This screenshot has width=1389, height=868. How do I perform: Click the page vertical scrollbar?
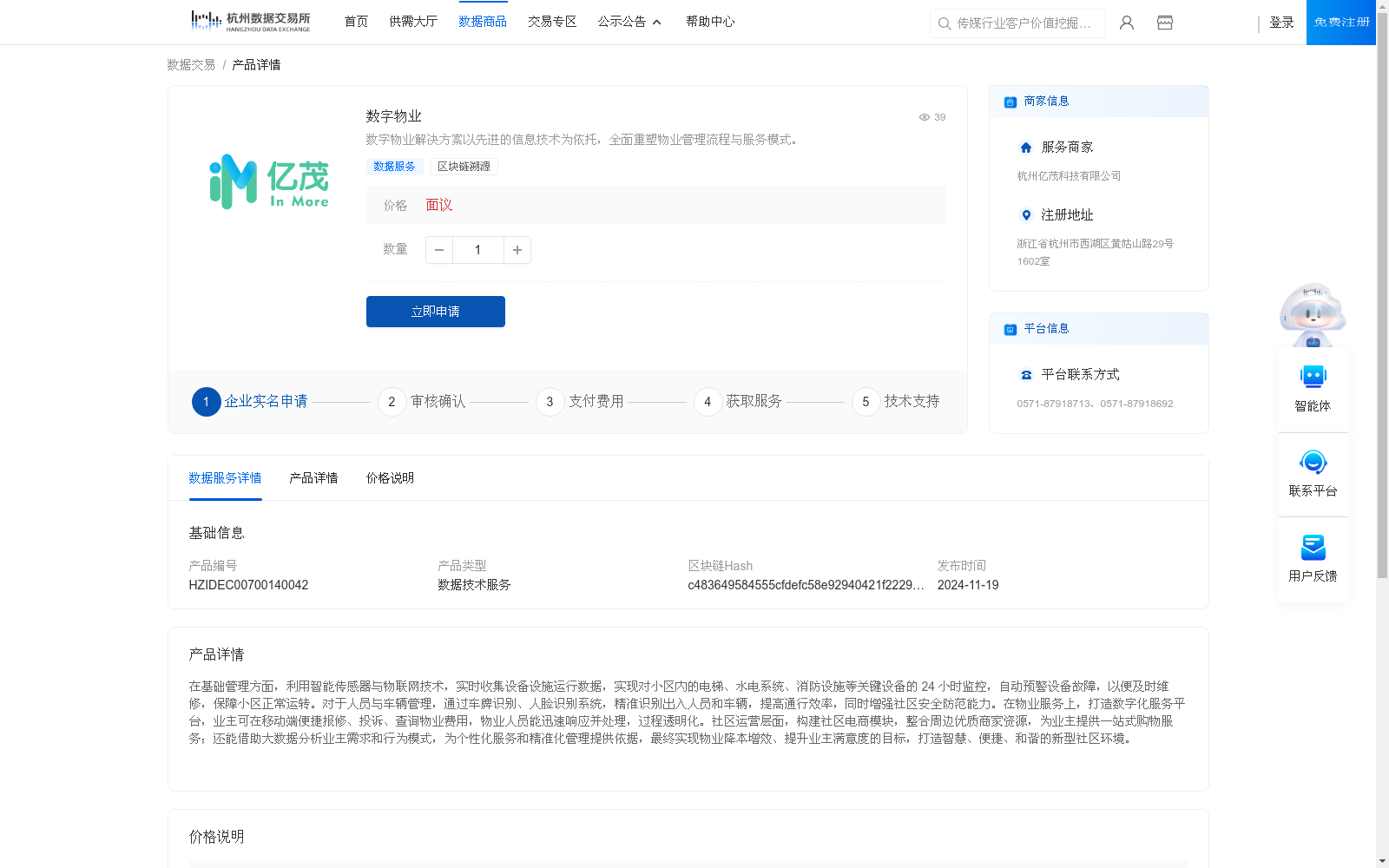(x=1382, y=295)
